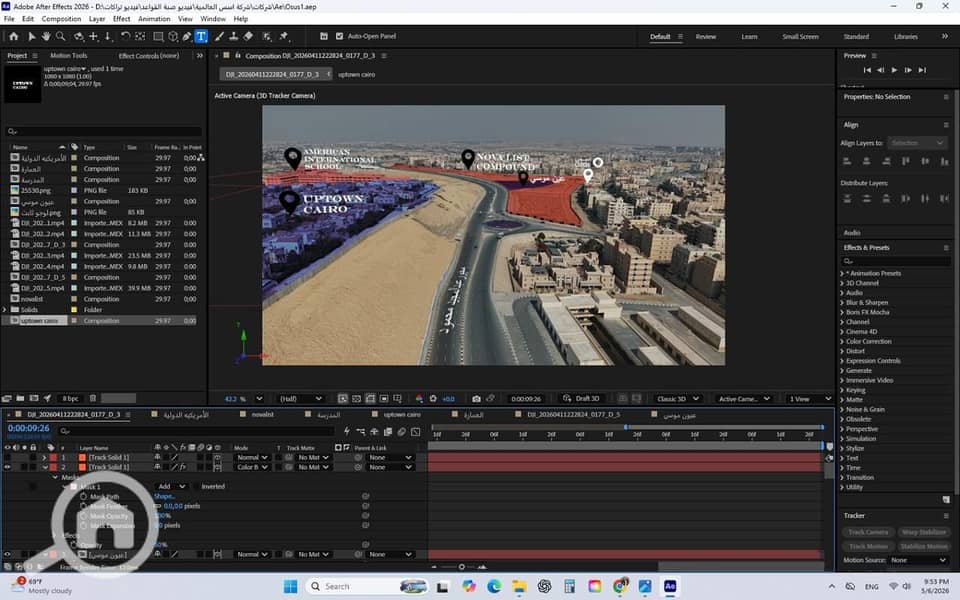
Task: Toggle the Inverted checkbox for Mask 1
Action: 196,486
